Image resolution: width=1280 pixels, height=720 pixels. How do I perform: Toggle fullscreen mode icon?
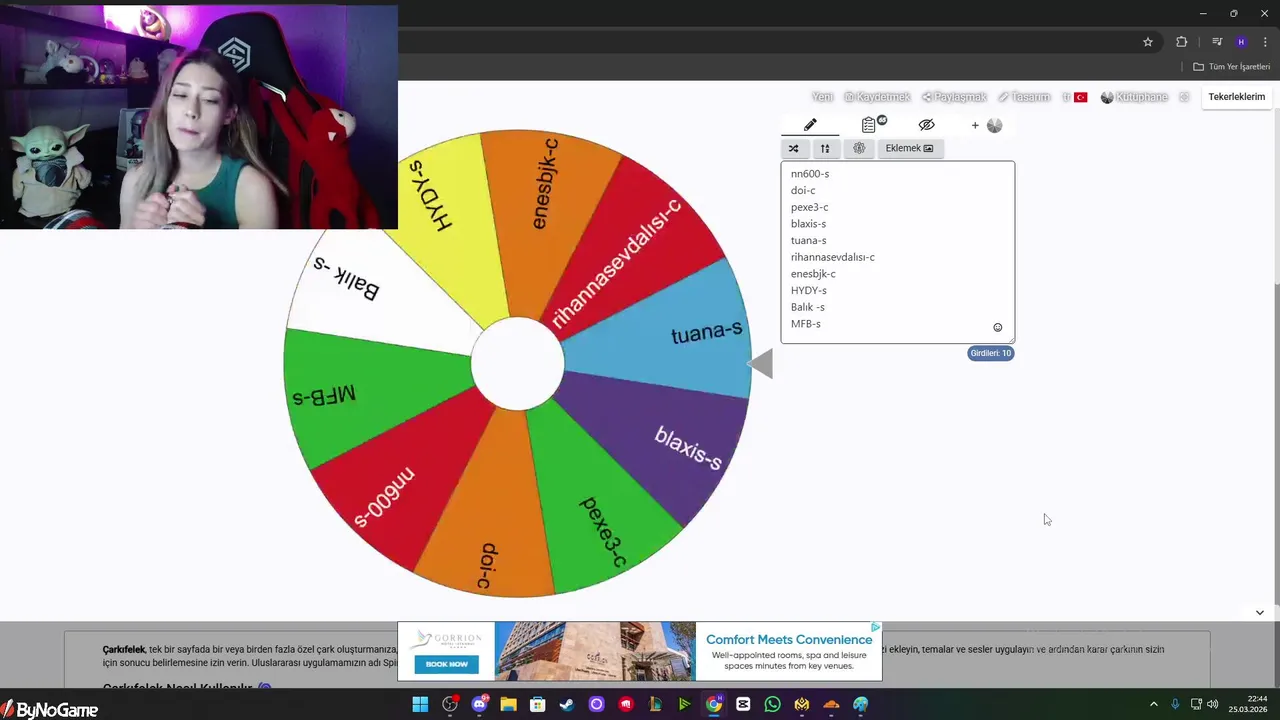(1184, 97)
